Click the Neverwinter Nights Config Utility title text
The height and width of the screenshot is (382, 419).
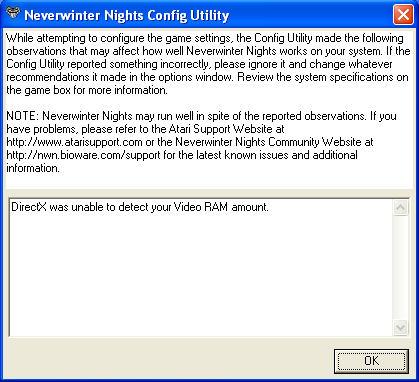tap(127, 15)
